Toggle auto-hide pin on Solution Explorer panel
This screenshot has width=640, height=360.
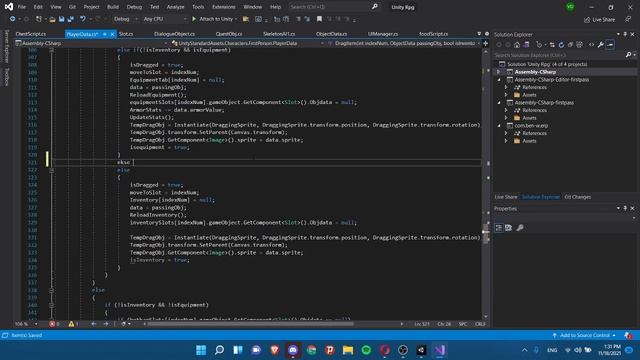click(625, 34)
